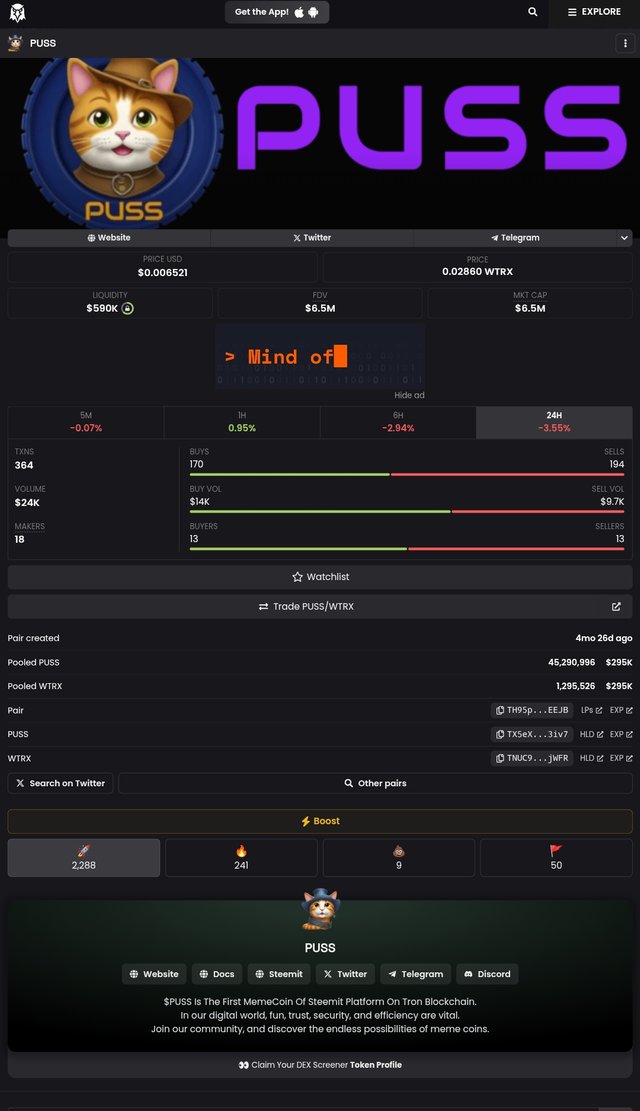
Task: Click the 45,290,996 pooled PUSS value
Action: coord(571,662)
